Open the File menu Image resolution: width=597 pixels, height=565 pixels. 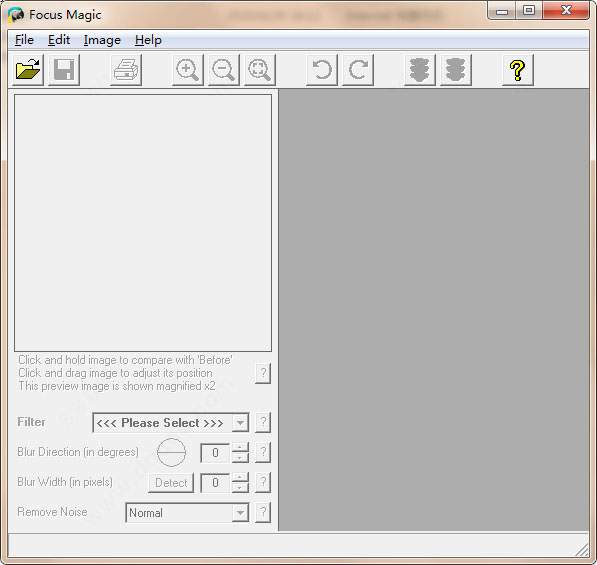click(24, 40)
